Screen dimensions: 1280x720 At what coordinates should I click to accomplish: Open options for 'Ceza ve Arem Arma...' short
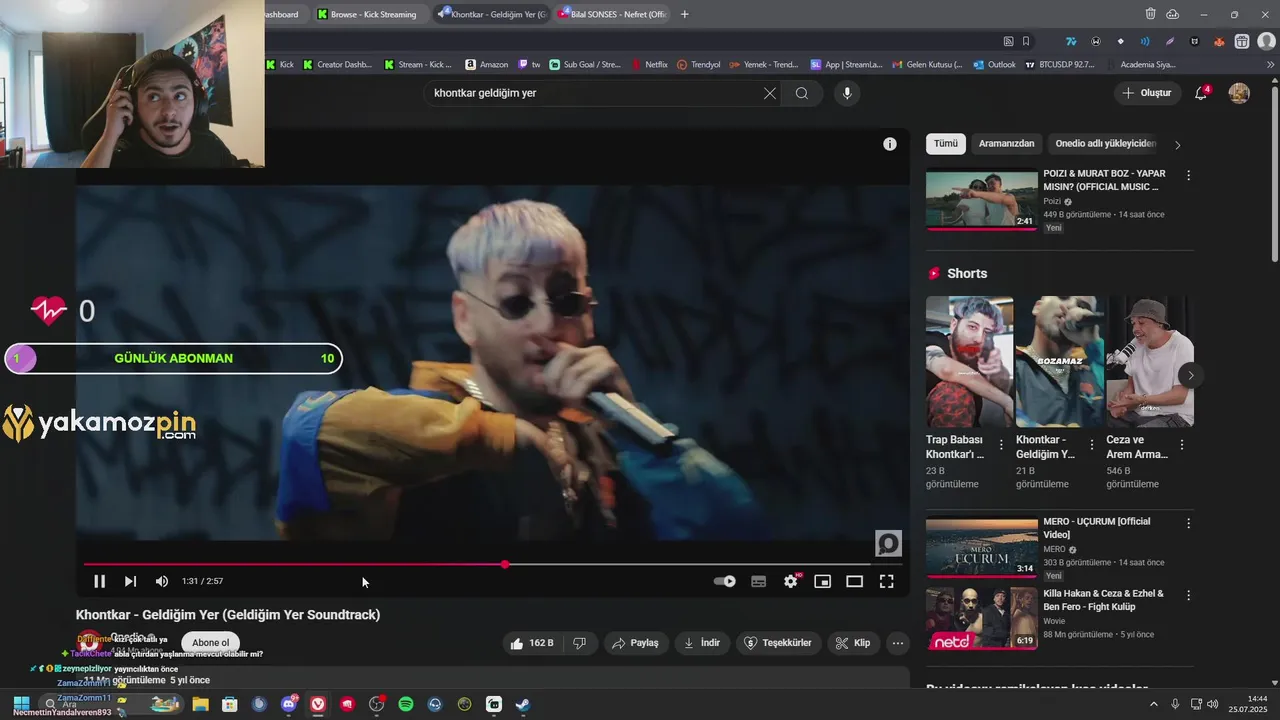point(1181,445)
